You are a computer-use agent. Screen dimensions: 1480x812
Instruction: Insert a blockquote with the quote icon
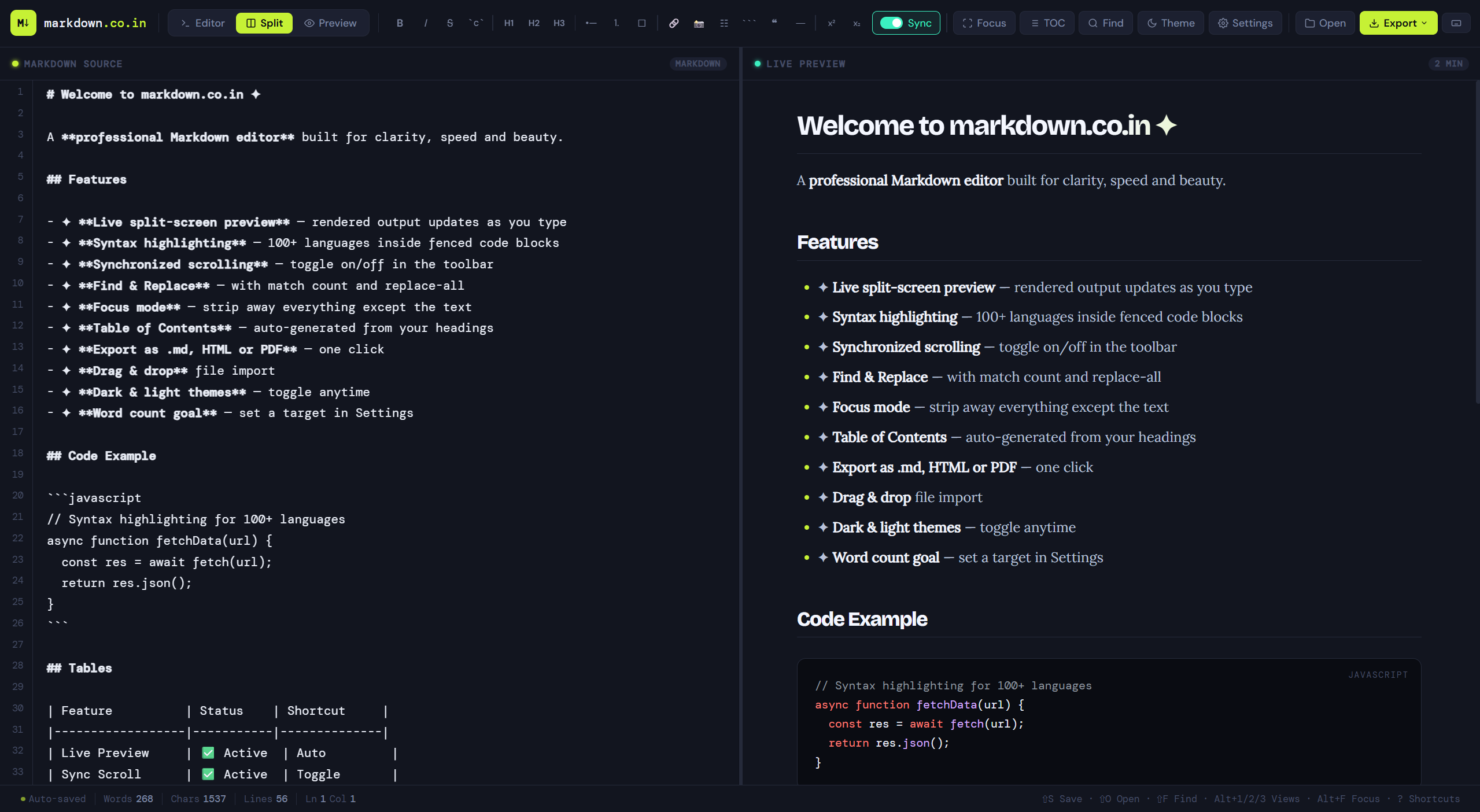[x=774, y=23]
